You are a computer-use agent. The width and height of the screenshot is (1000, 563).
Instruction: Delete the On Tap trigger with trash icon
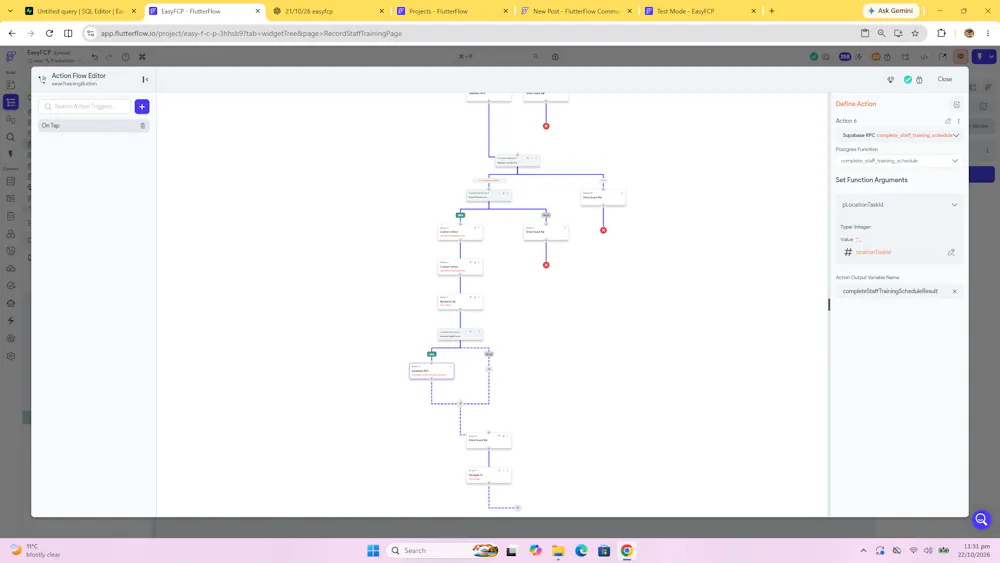click(143, 126)
